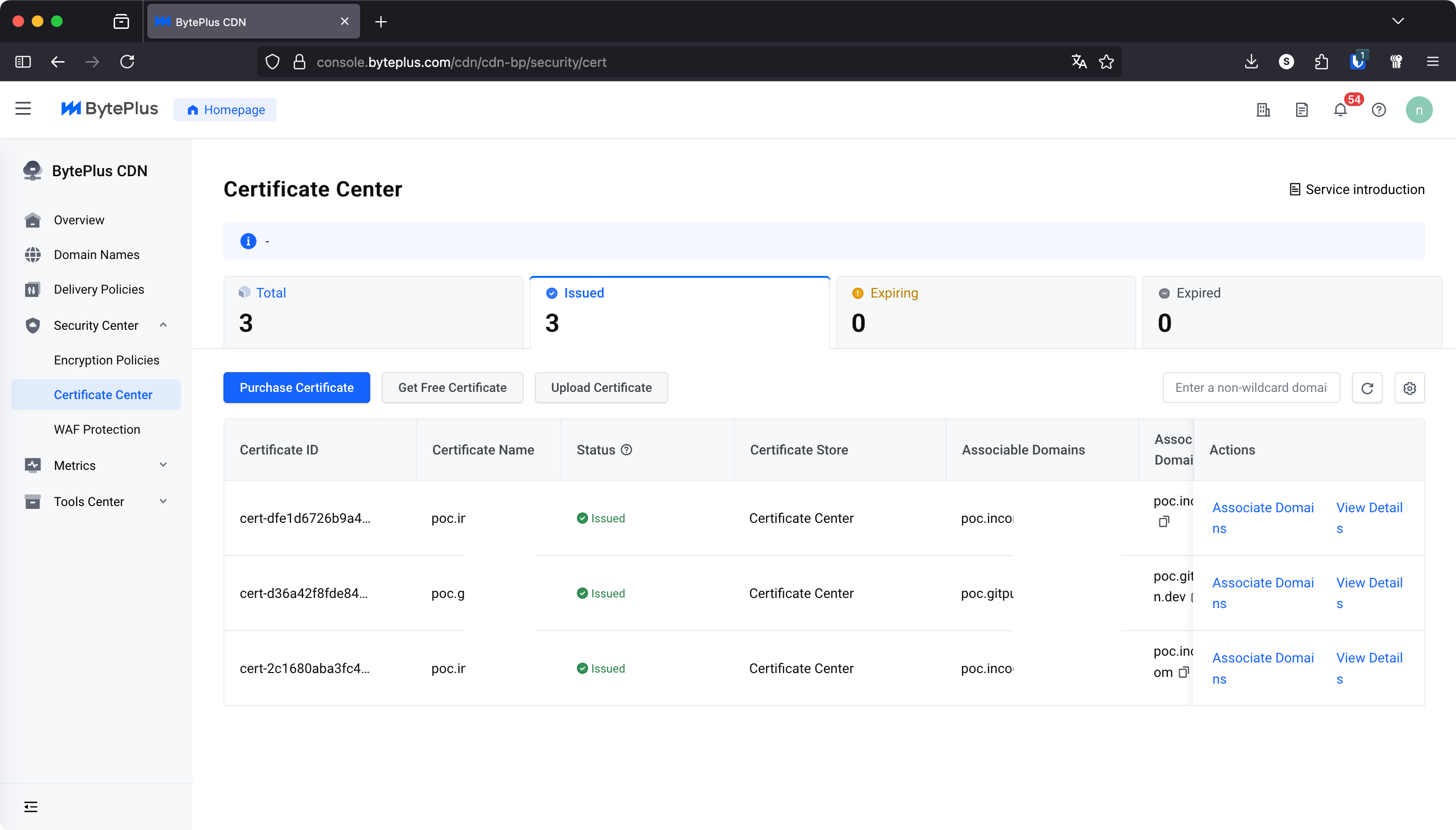Click the Certificate Store column header
Viewport: 1456px width, 830px height.
point(799,450)
